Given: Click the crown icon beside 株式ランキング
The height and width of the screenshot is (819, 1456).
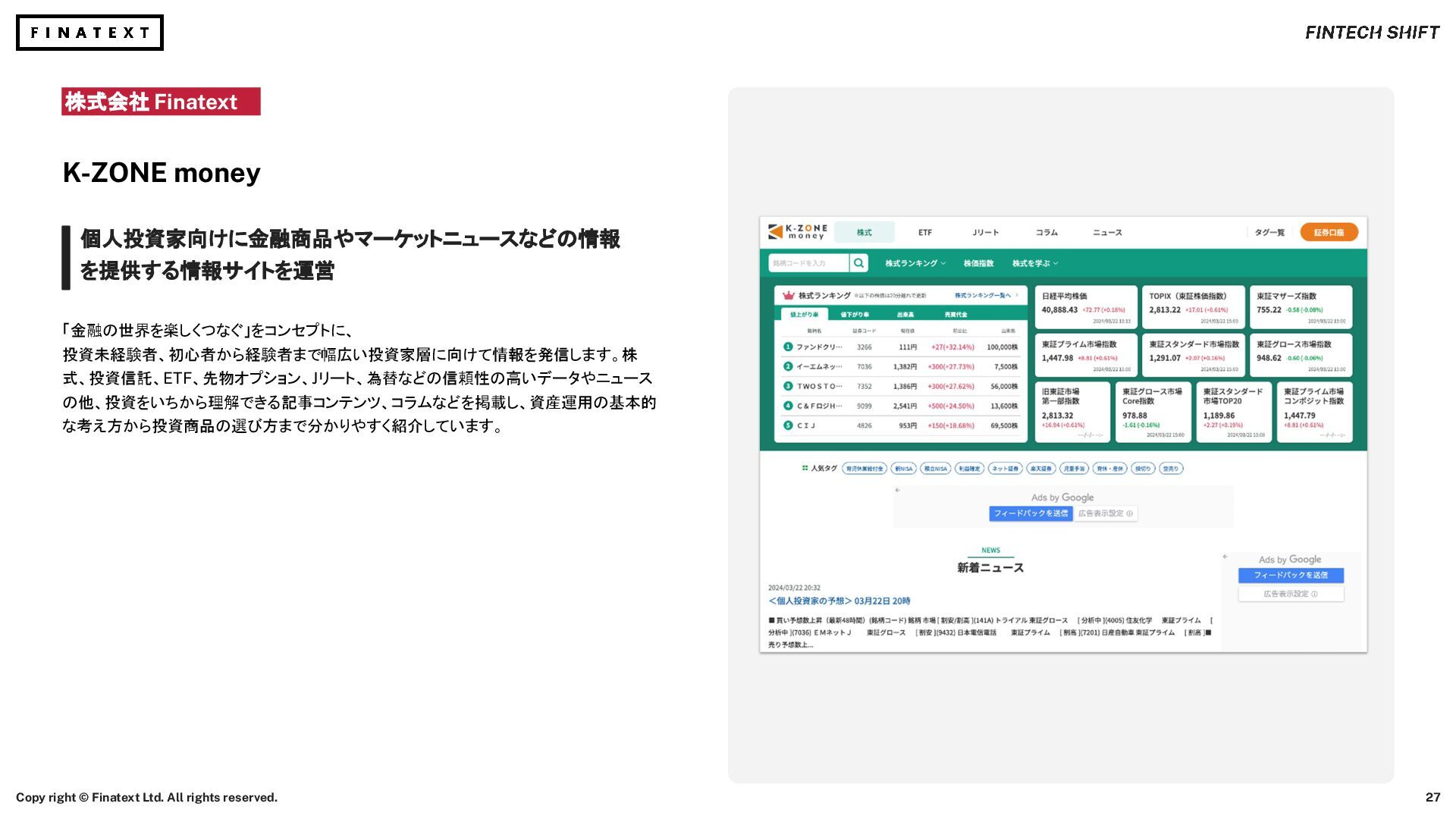Looking at the screenshot, I should 789,295.
